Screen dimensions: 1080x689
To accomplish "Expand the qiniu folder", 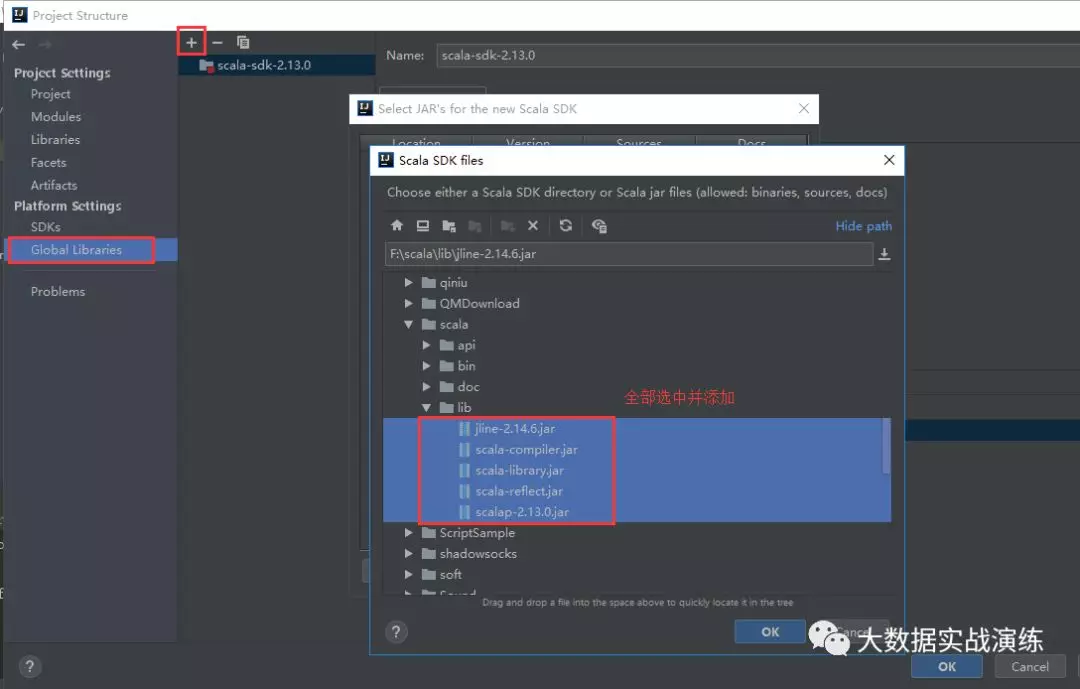I will coord(408,282).
